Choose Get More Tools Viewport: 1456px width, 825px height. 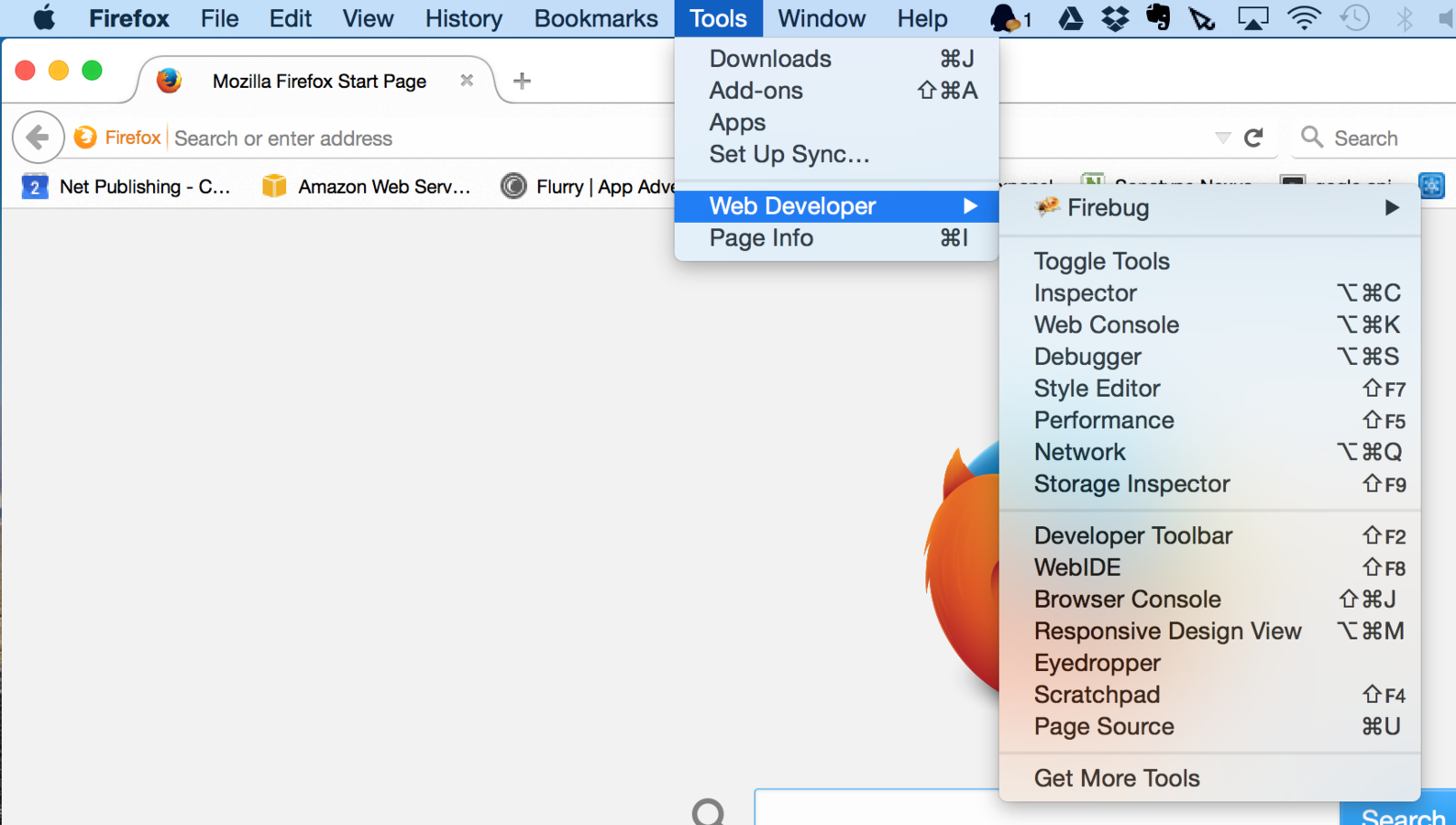click(1209, 778)
